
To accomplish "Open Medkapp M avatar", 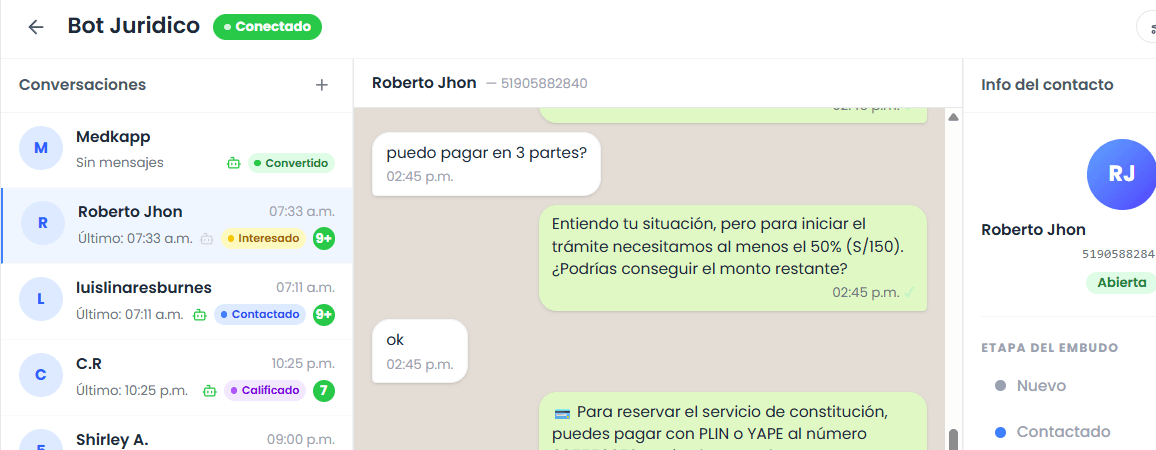I will pyautogui.click(x=41, y=148).
